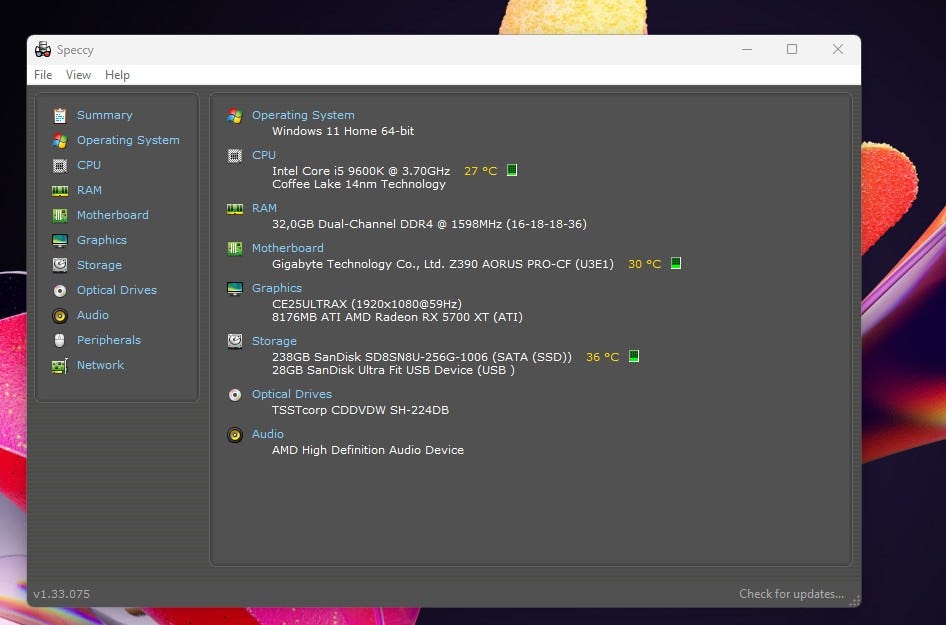
Task: Click Windows 11 Home 64-bit text
Action: [x=343, y=131]
